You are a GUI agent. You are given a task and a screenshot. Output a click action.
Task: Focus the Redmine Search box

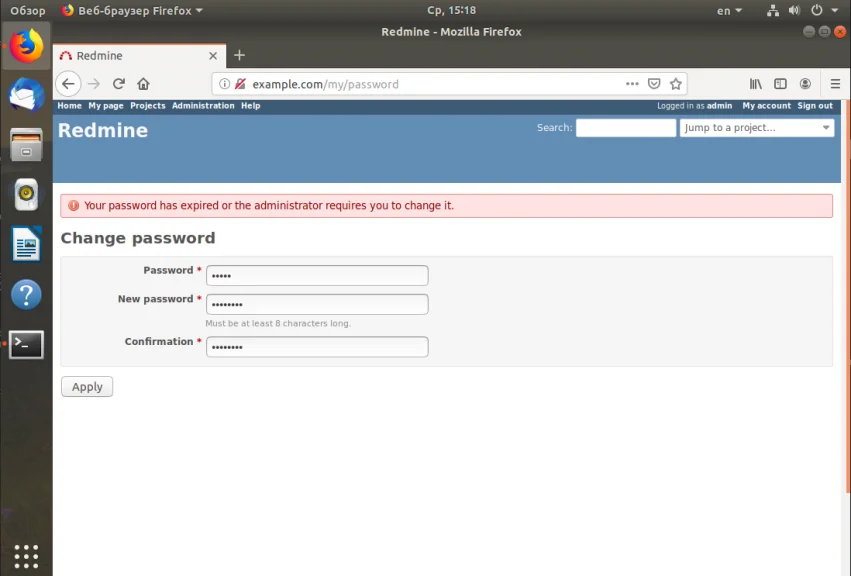[x=626, y=128]
